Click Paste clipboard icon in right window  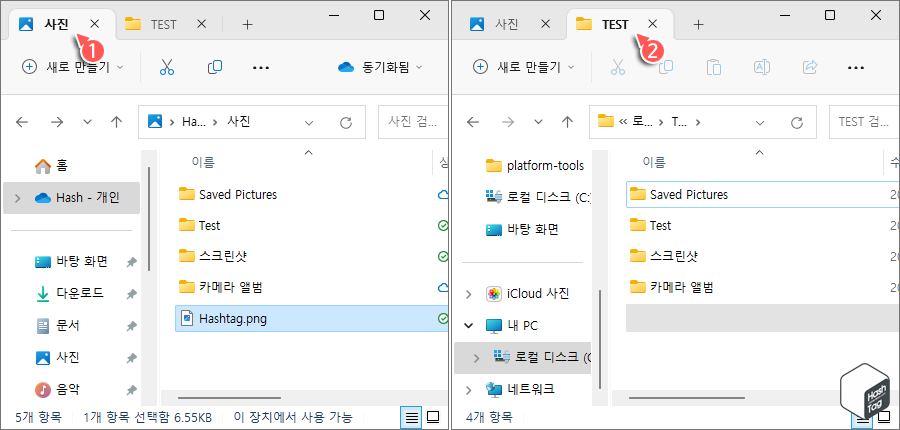click(x=714, y=67)
